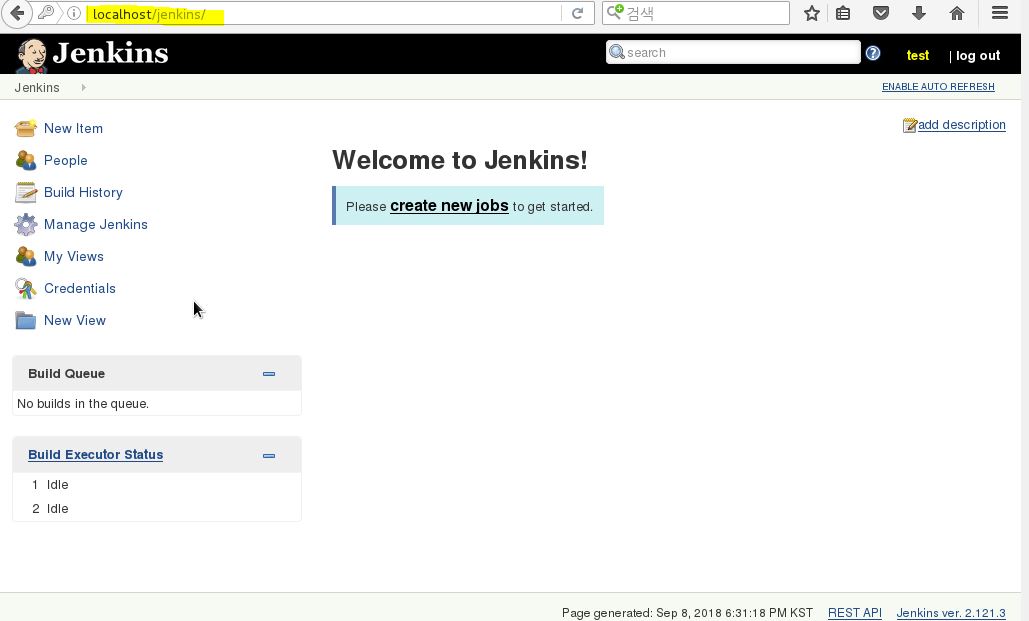Click the add description notepad icon
Screen dimensions: 1029x621
[910, 125]
